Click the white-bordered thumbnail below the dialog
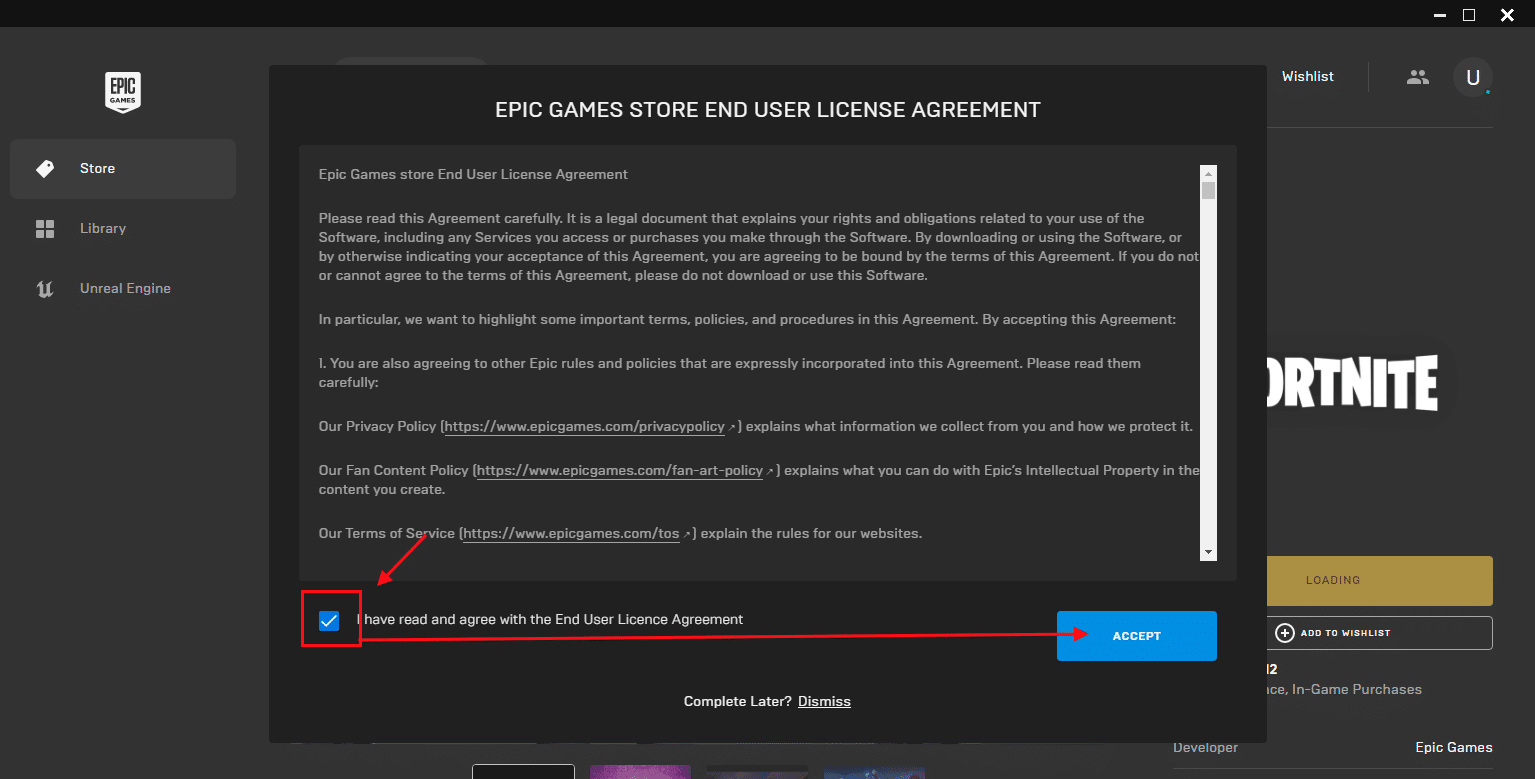 pos(523,772)
